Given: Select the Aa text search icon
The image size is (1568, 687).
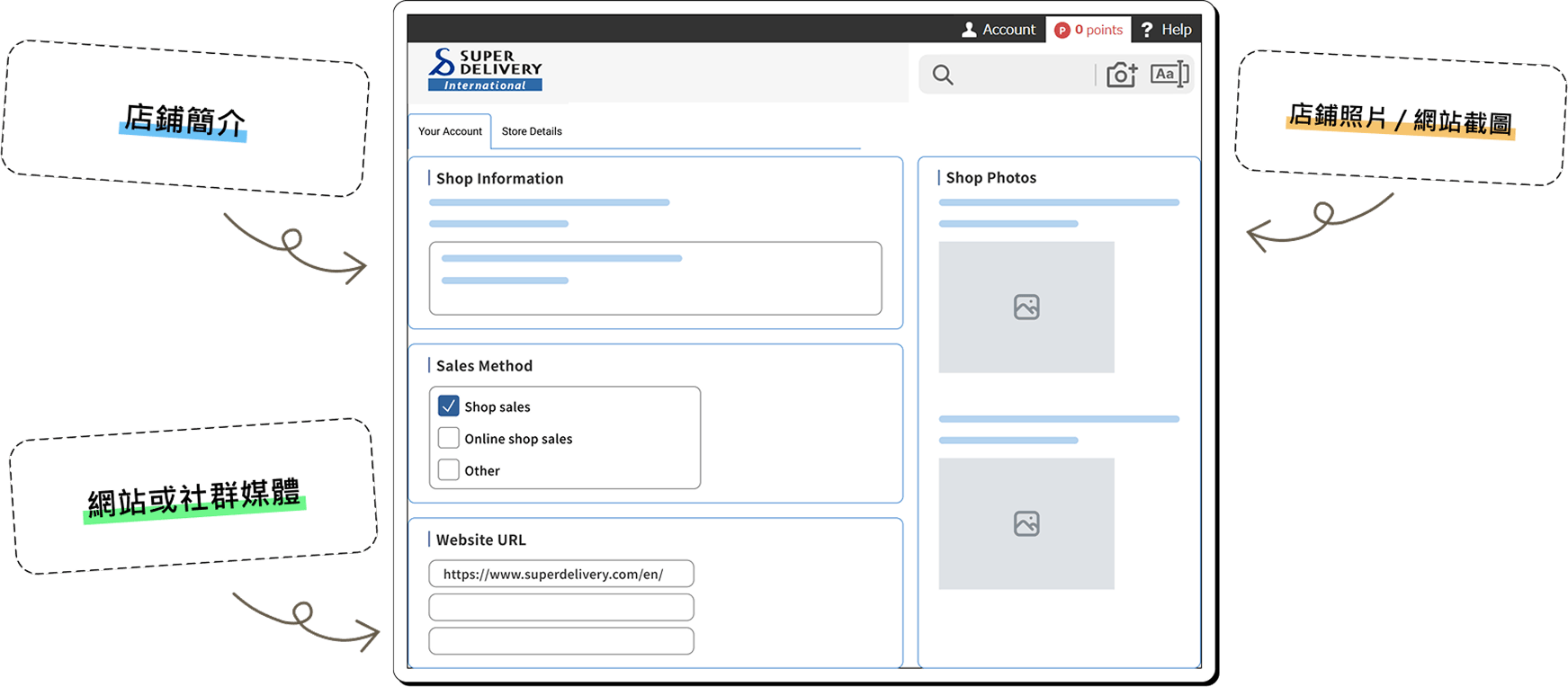Looking at the screenshot, I should click(x=1169, y=74).
